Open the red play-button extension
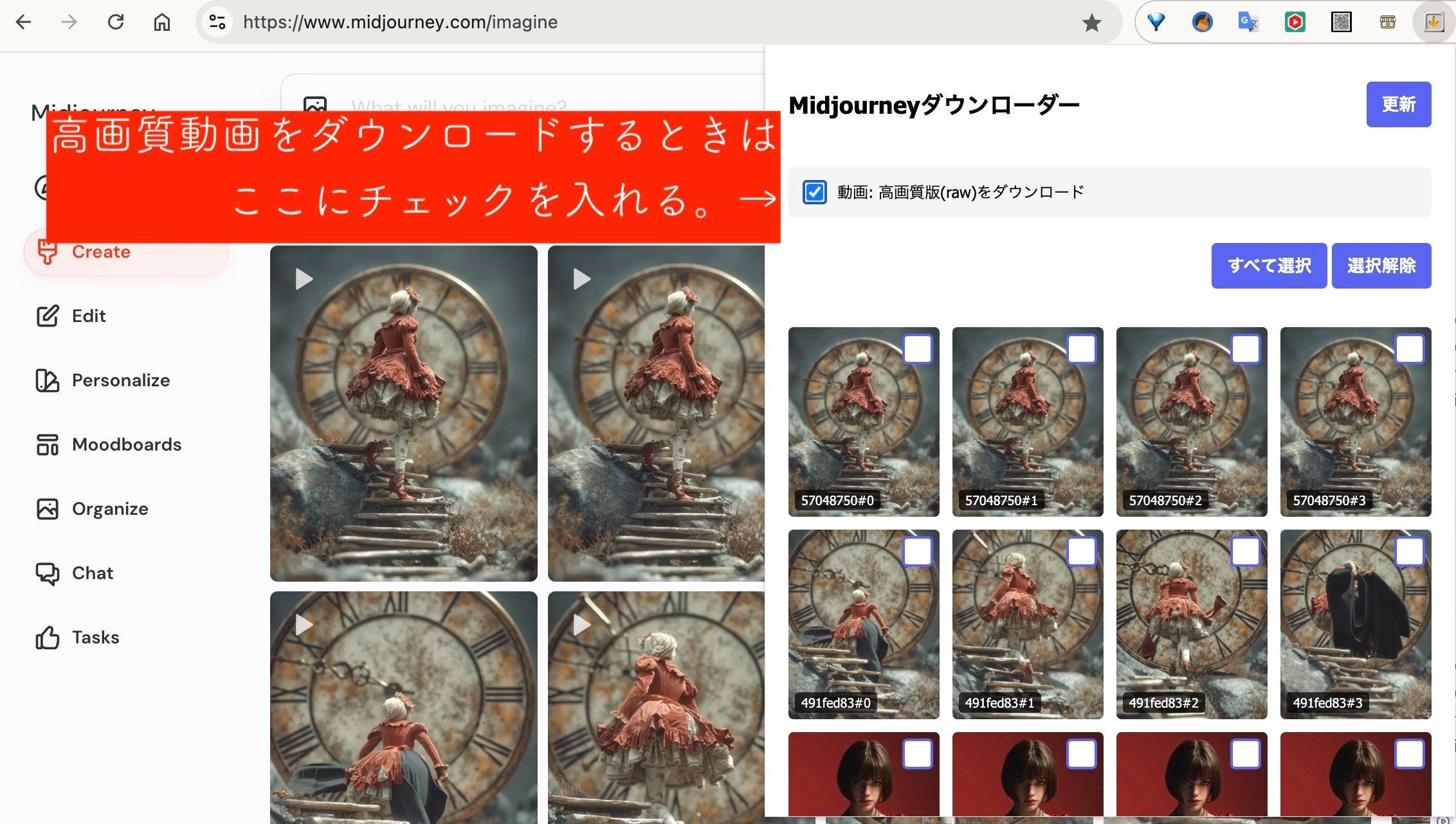1456x824 pixels. click(x=1295, y=22)
